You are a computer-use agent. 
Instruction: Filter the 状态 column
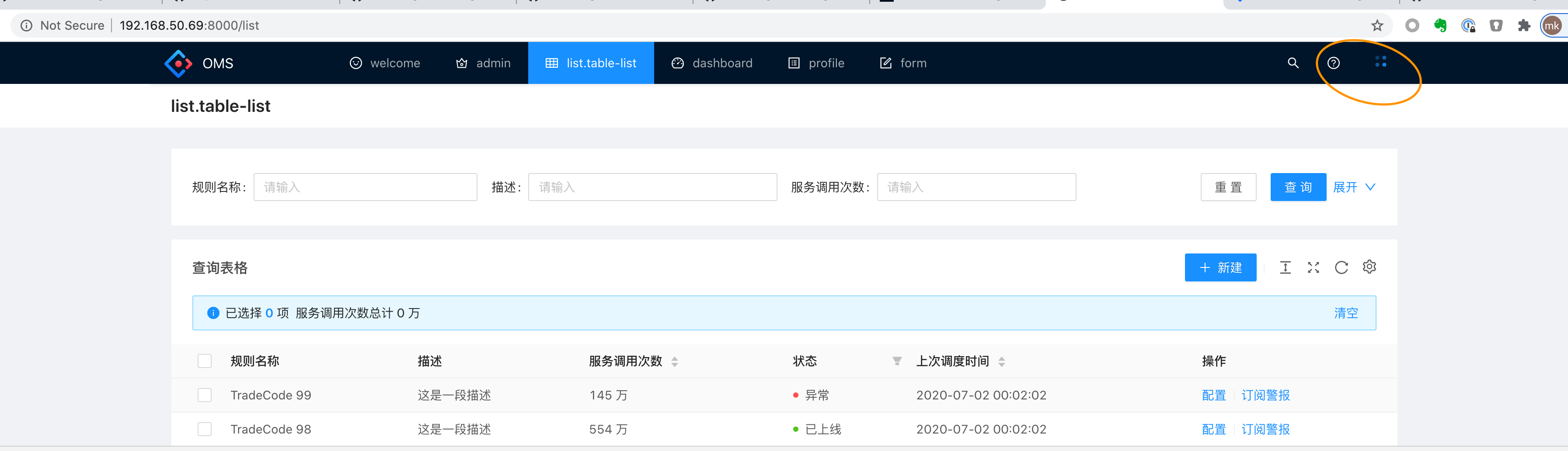point(897,361)
